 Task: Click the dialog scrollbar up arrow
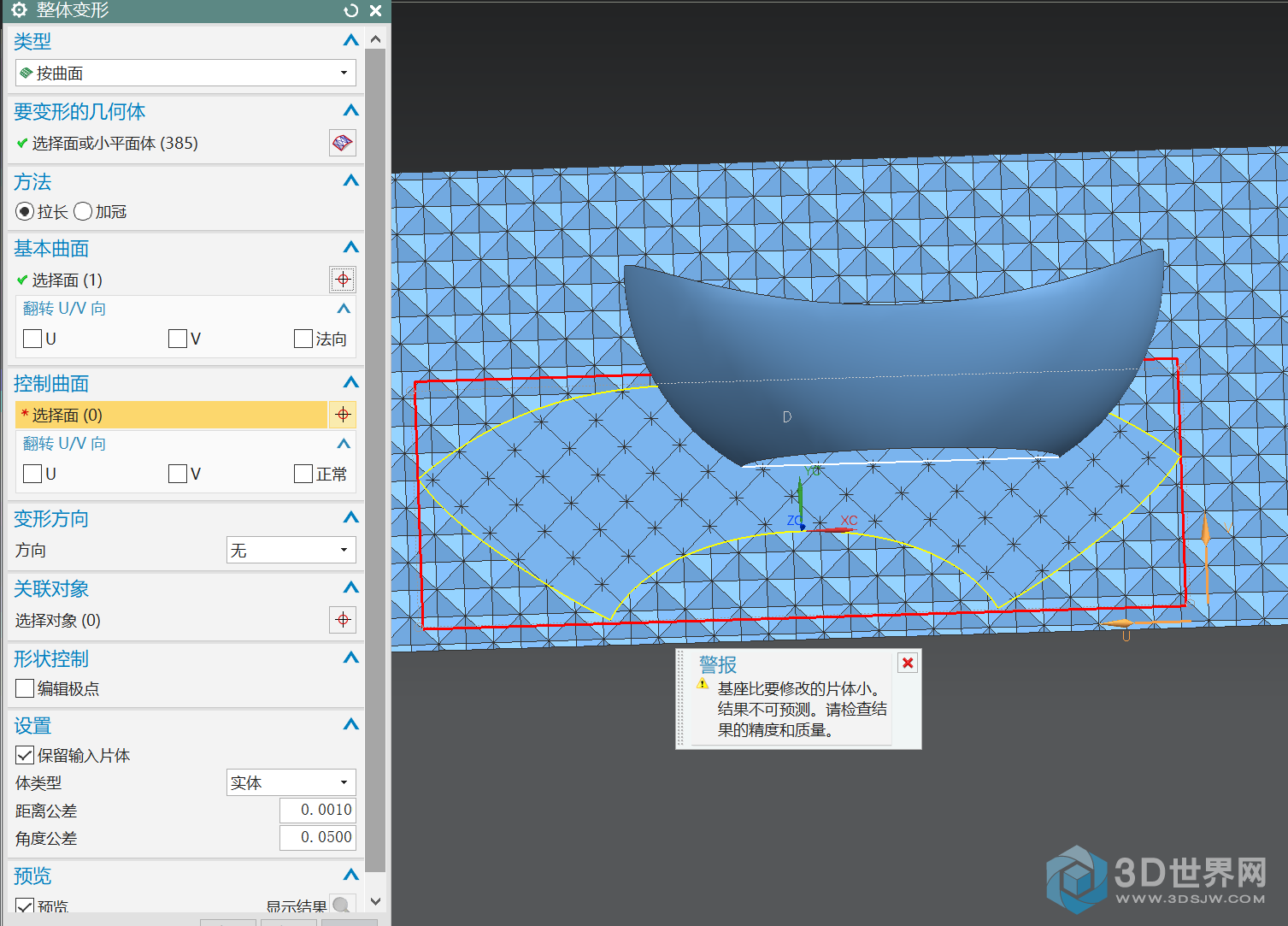point(375,39)
